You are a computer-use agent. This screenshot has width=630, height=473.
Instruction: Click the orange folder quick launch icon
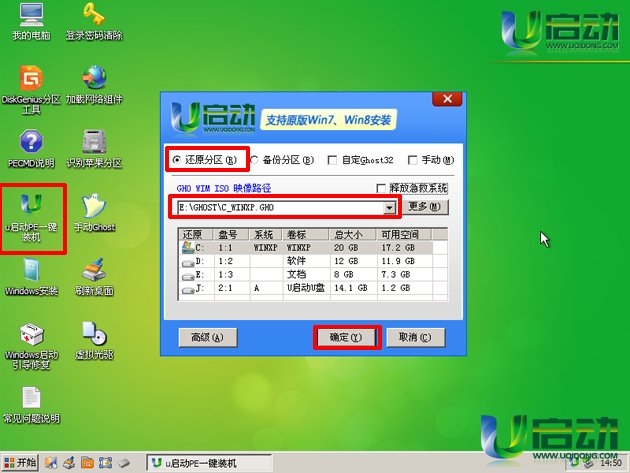87,463
